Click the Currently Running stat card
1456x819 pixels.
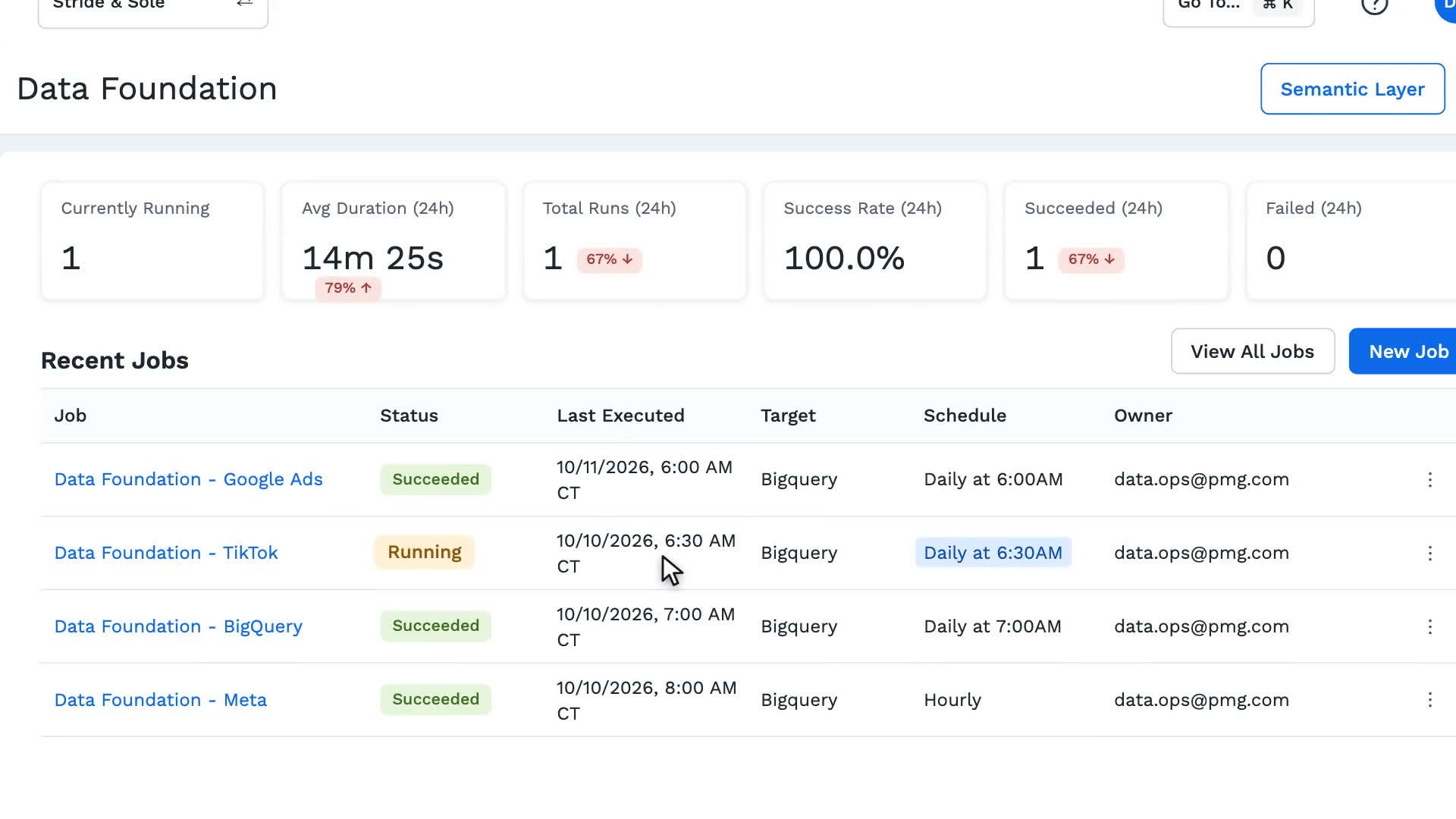[x=152, y=241]
